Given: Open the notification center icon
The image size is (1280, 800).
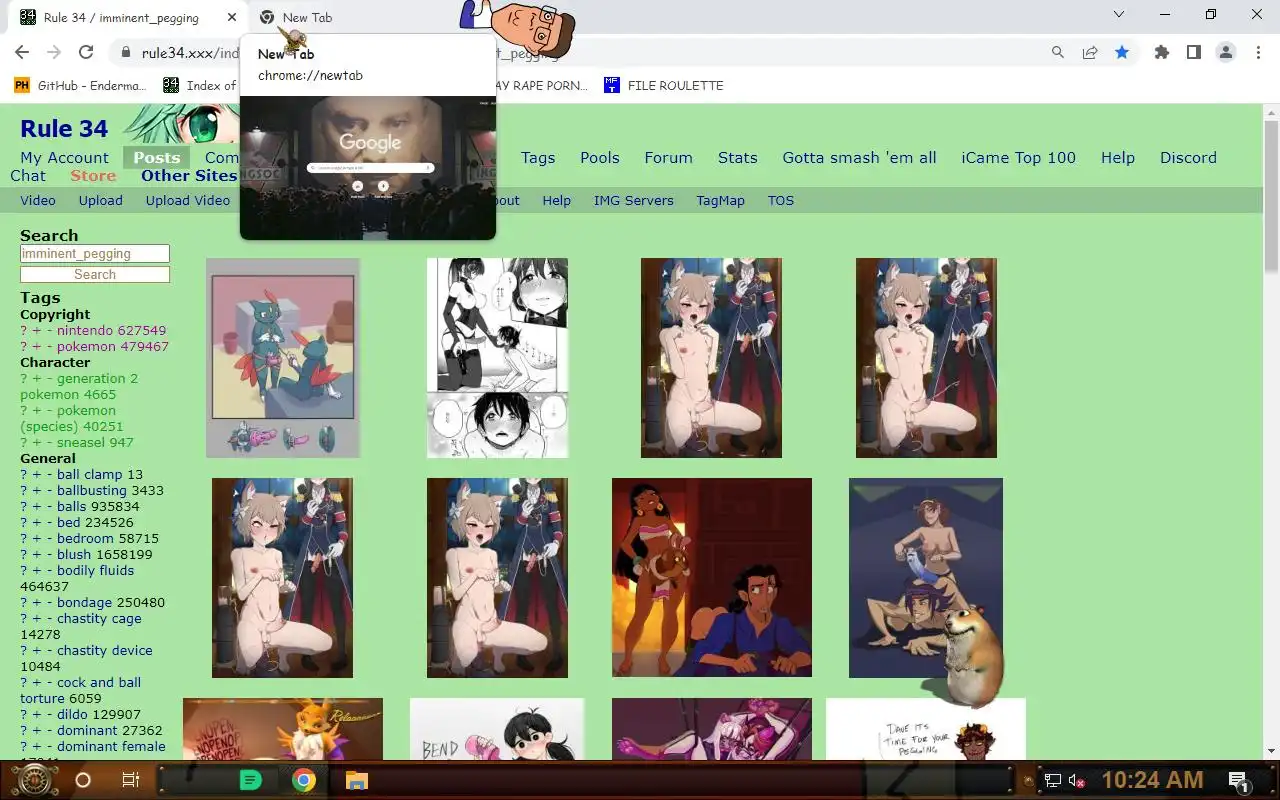Looking at the screenshot, I should 1238,781.
